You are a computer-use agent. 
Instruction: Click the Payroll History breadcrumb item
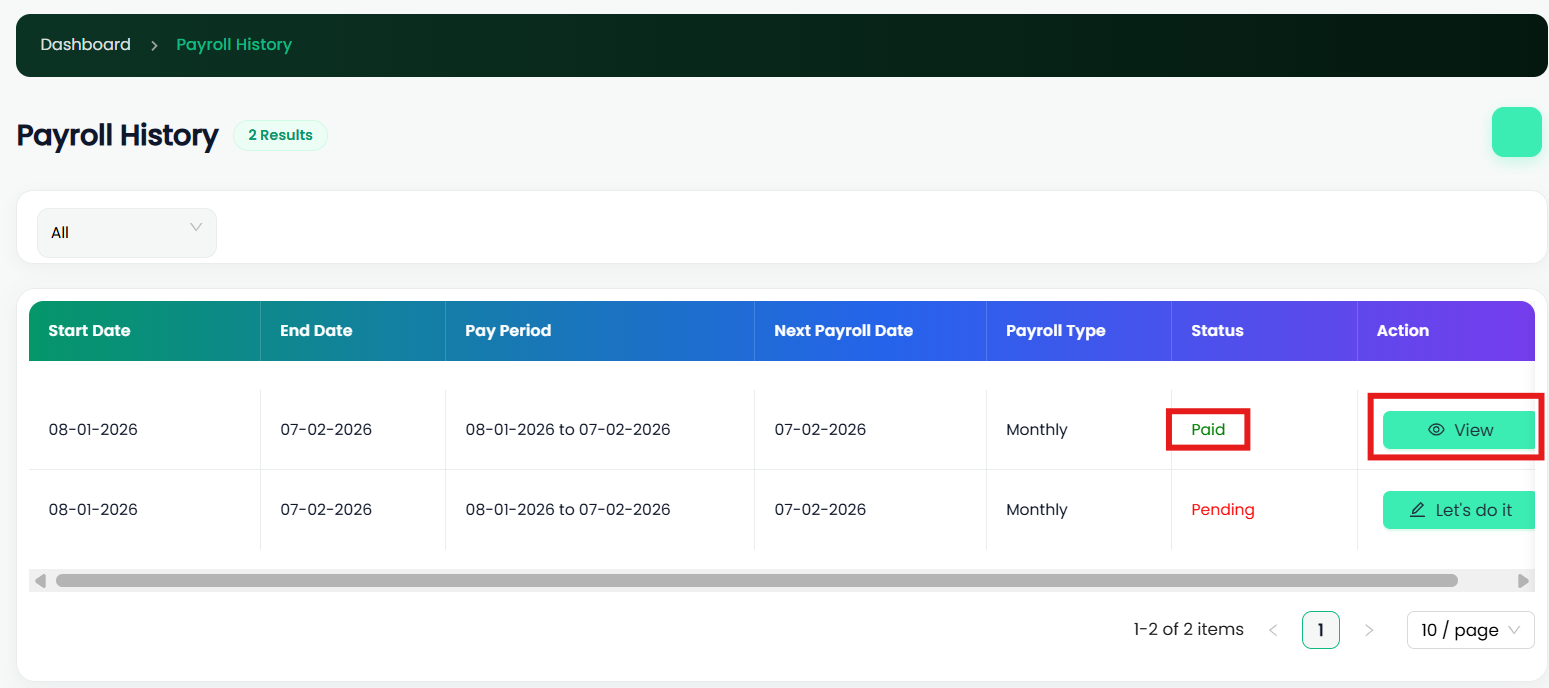pyautogui.click(x=234, y=45)
